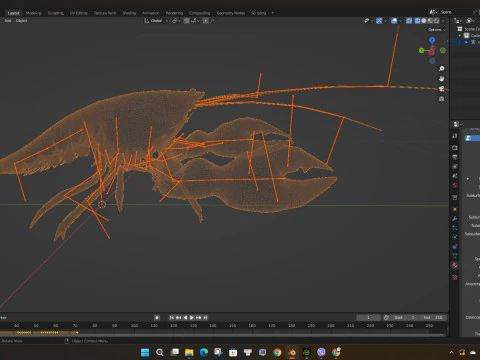Open the World properties tab

[x=455, y=185]
